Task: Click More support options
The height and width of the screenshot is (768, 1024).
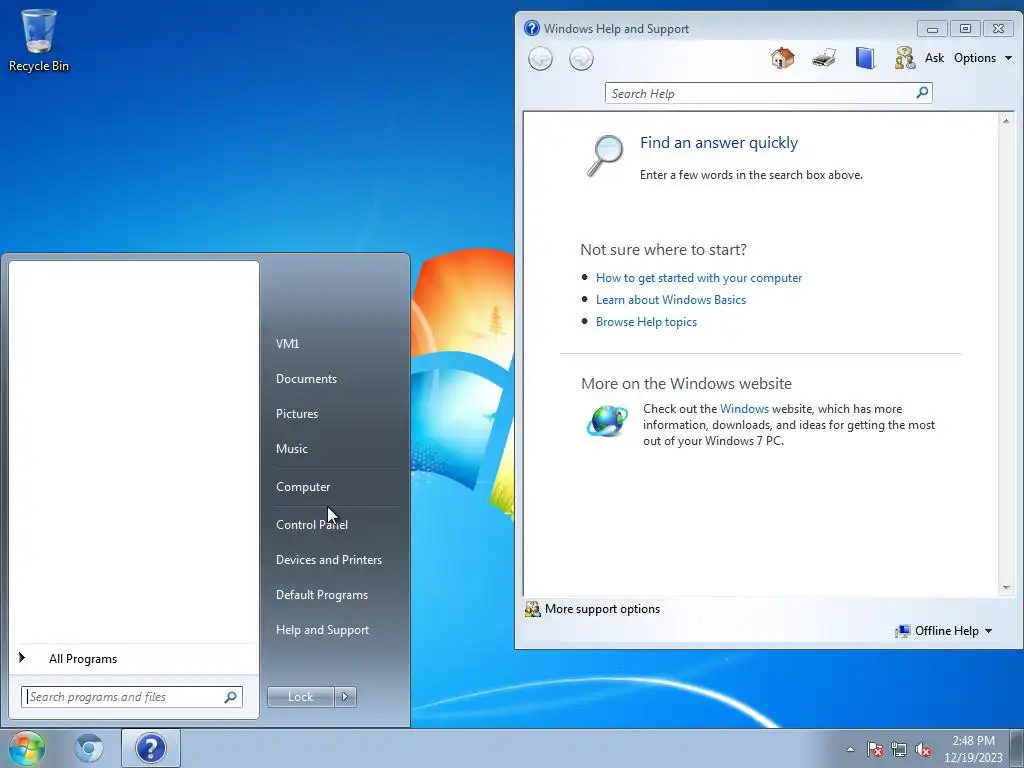Action: 602,609
